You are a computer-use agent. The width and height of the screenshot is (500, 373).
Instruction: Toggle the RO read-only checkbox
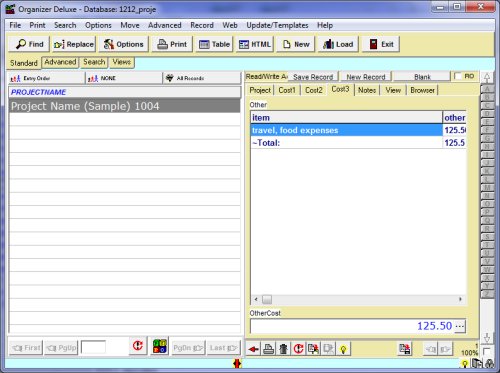pos(458,76)
